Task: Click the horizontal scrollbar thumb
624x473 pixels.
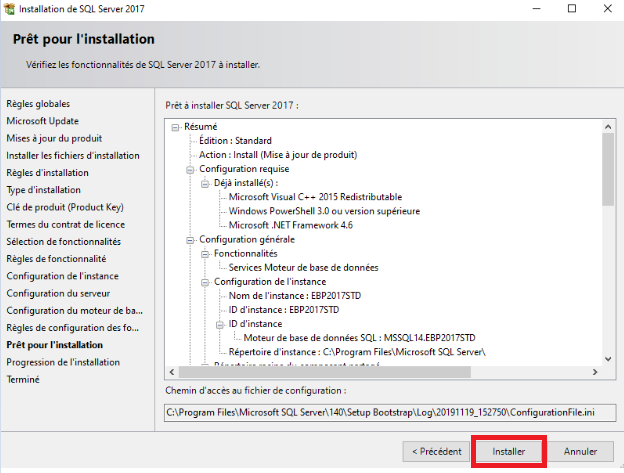Action: 325,372
